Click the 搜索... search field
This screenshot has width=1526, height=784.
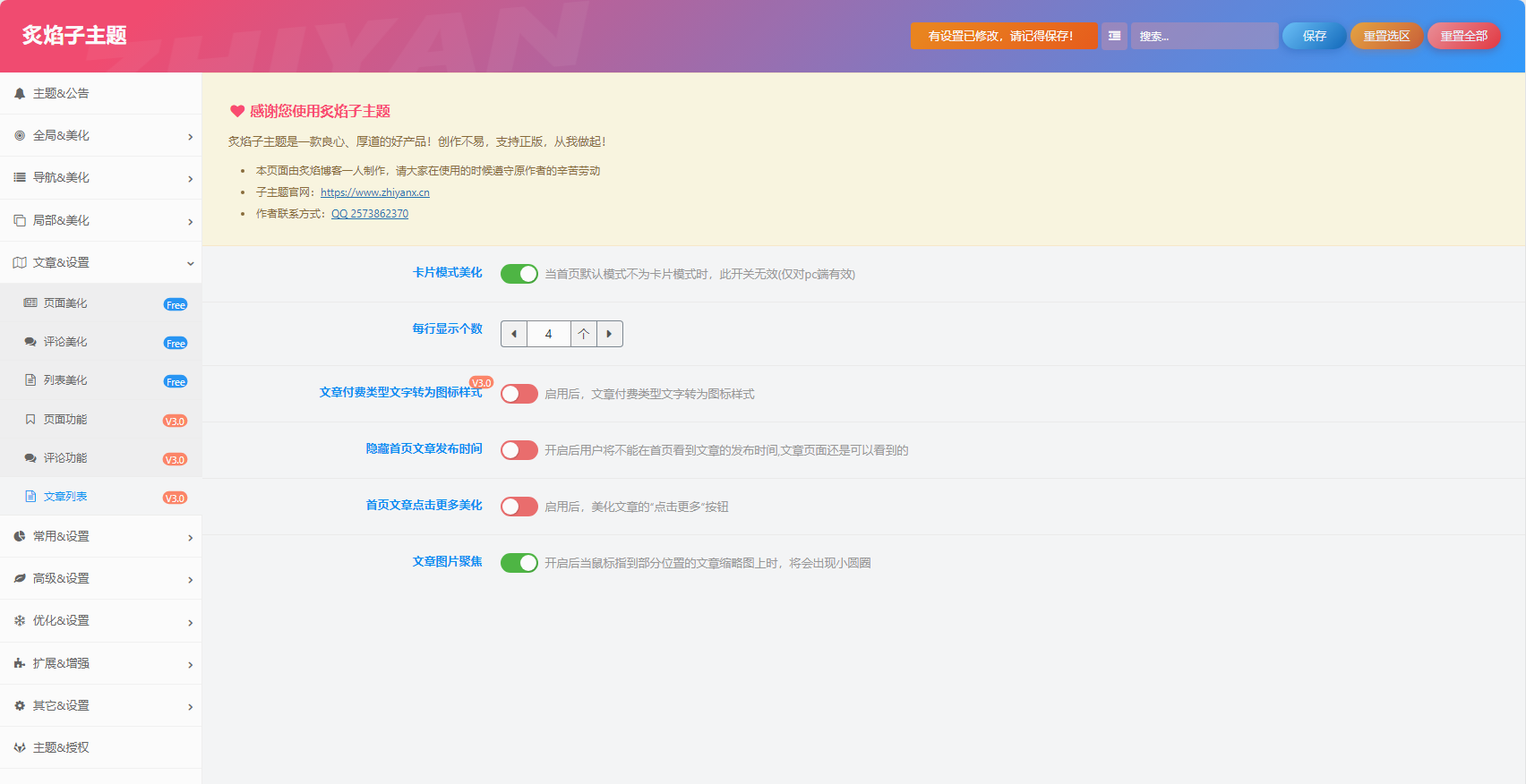pos(1205,36)
